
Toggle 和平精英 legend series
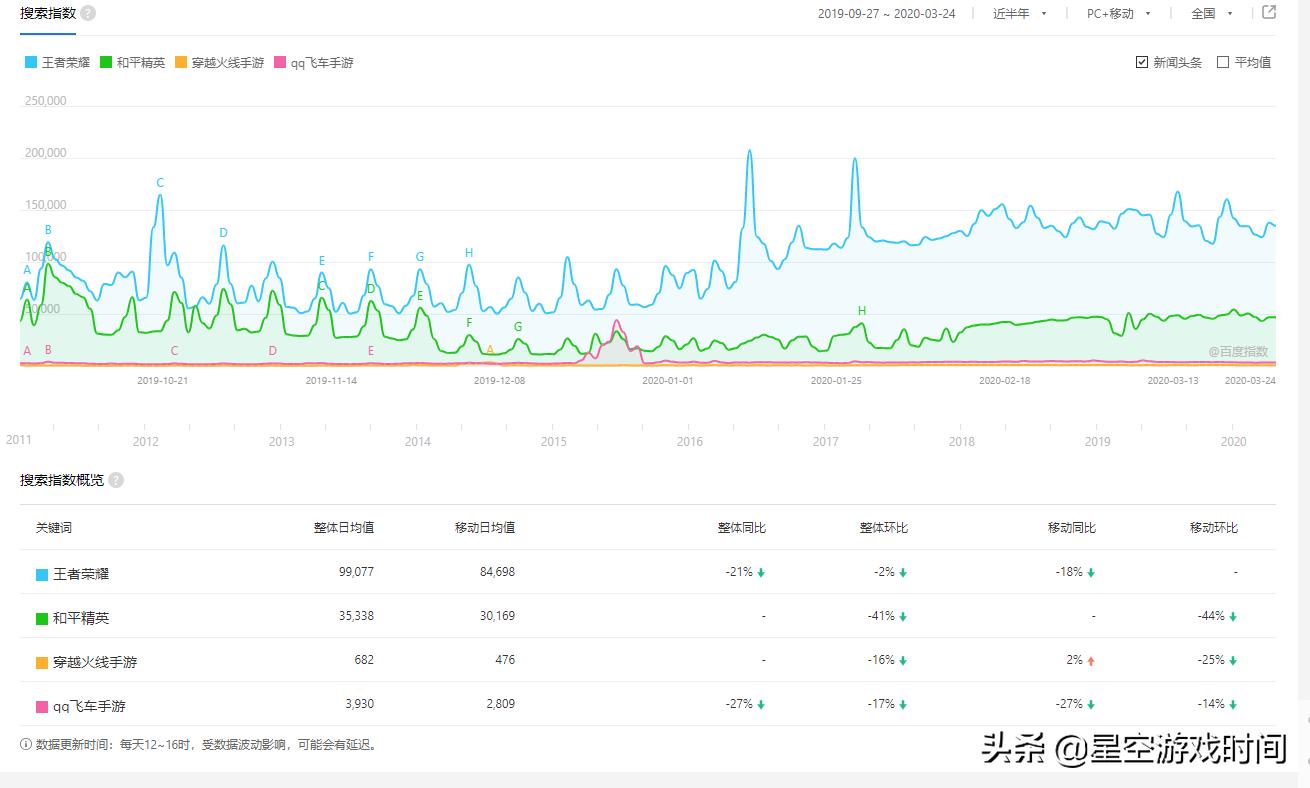coord(133,62)
